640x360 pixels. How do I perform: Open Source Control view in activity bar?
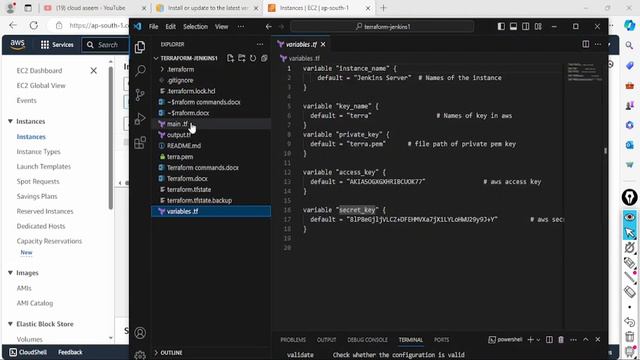click(x=140, y=95)
